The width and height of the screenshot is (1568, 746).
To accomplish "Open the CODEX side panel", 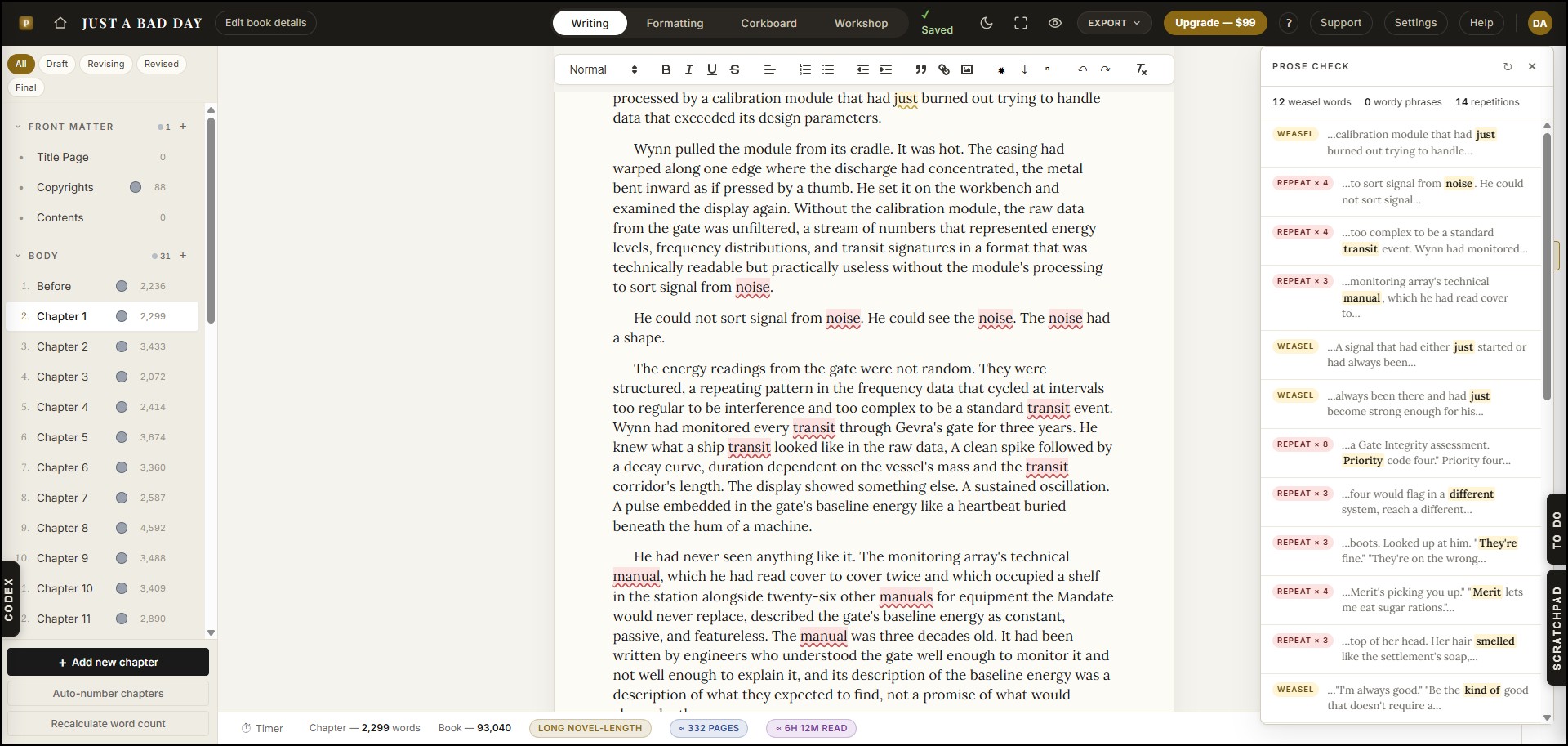I will point(9,600).
